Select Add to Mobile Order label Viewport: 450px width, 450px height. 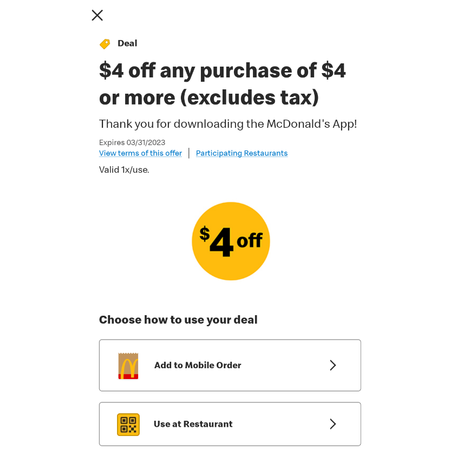[198, 365]
